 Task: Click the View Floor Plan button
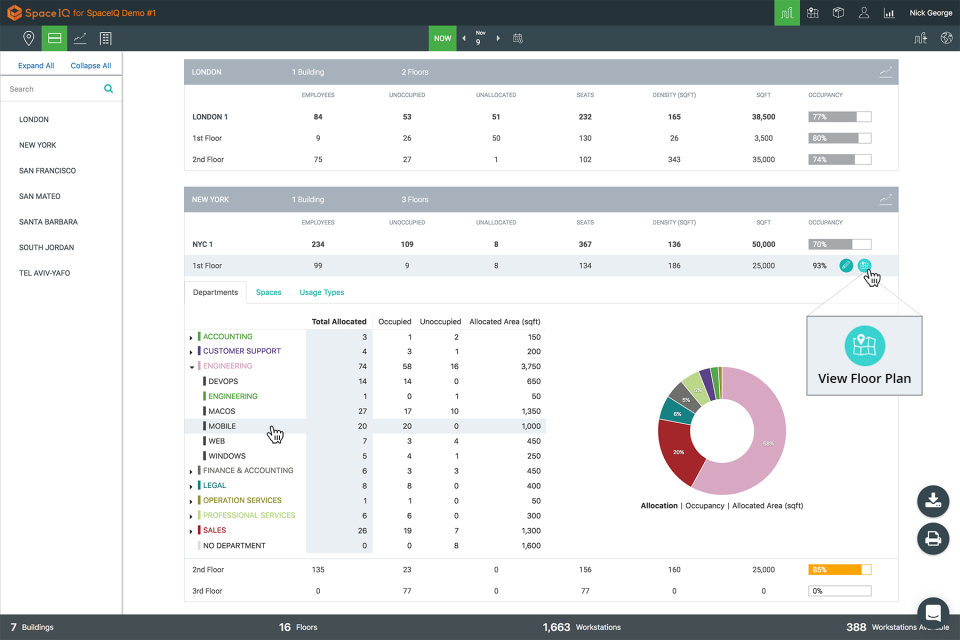coord(864,355)
